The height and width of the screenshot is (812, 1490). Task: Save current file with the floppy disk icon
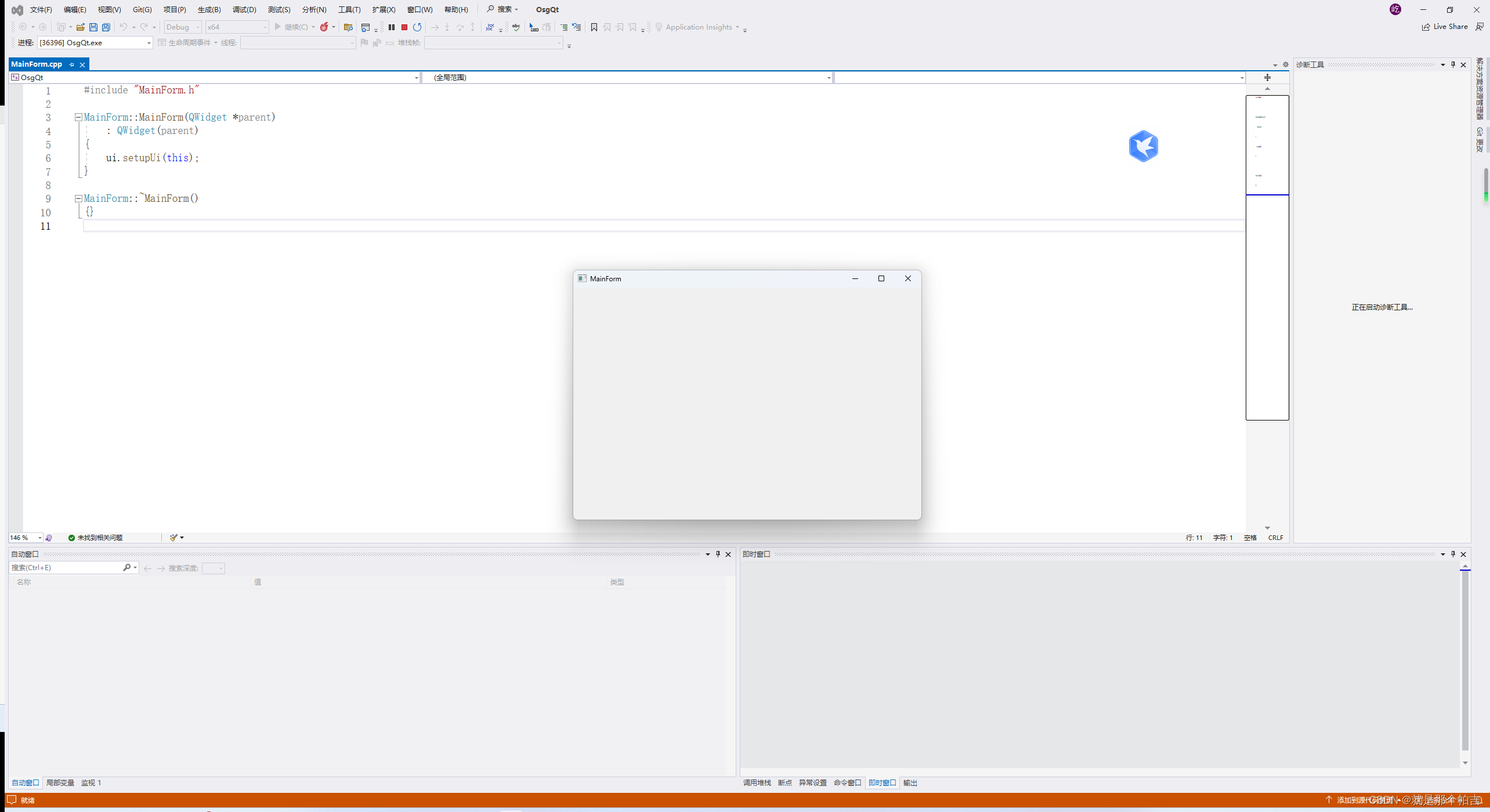[93, 27]
